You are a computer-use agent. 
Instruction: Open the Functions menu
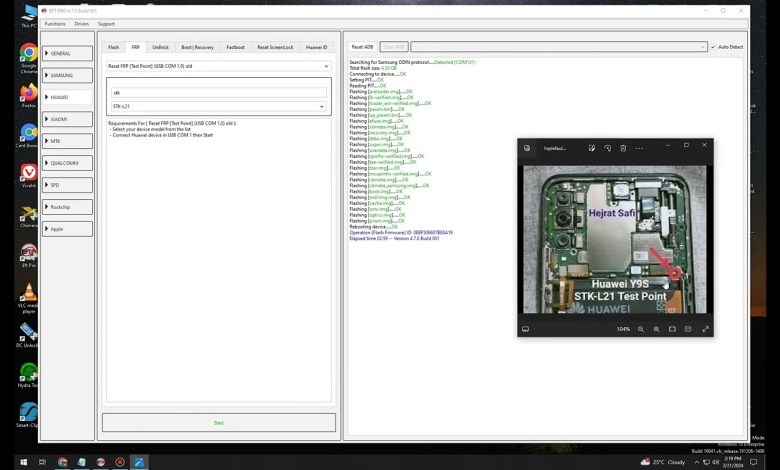pos(55,24)
